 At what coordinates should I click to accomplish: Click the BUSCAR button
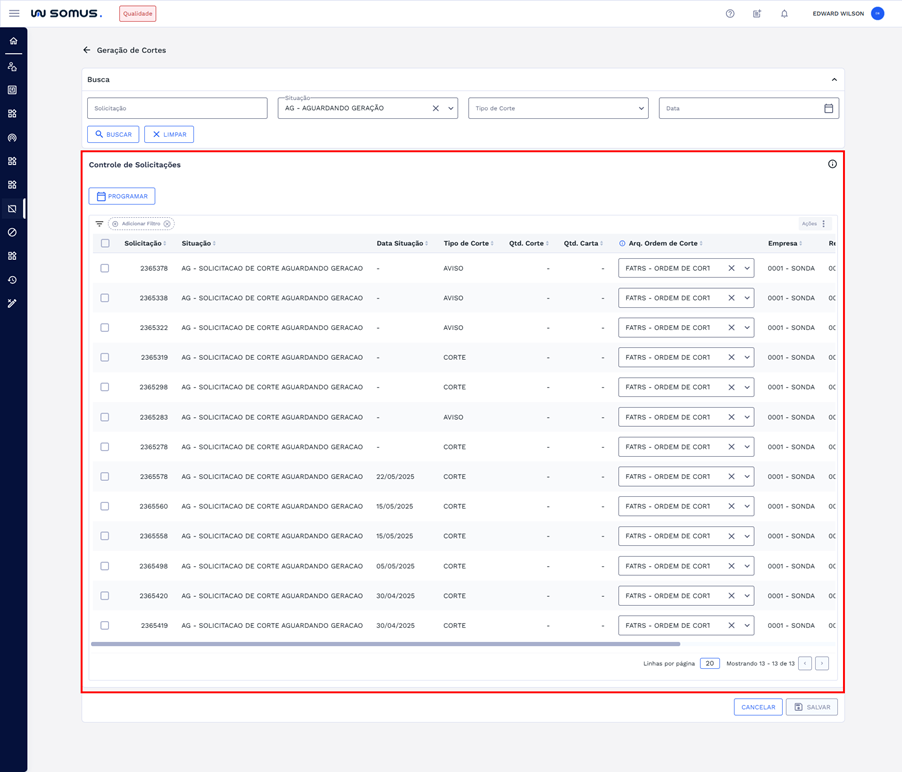(113, 134)
